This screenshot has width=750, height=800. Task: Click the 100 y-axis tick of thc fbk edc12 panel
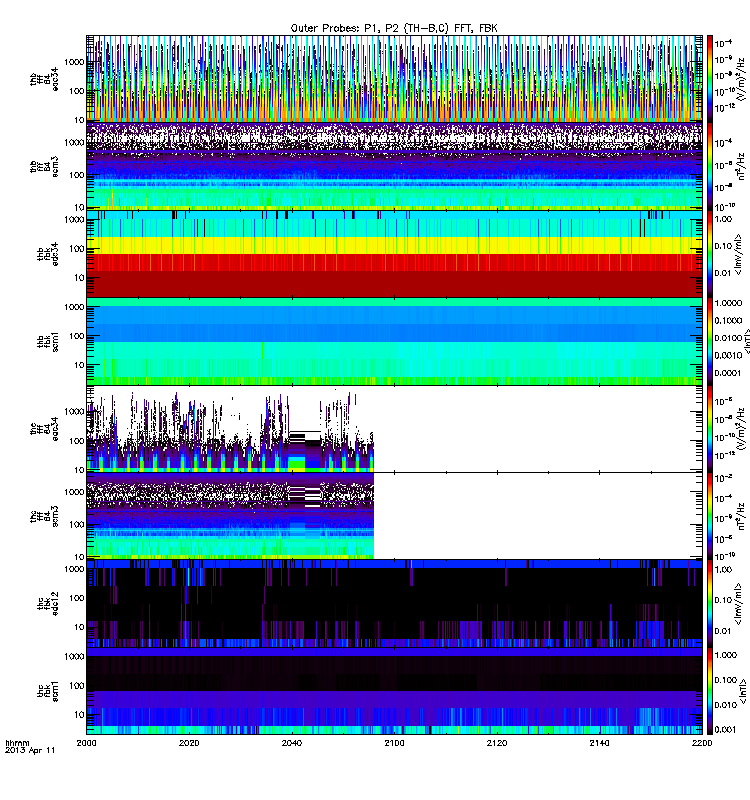pos(77,598)
